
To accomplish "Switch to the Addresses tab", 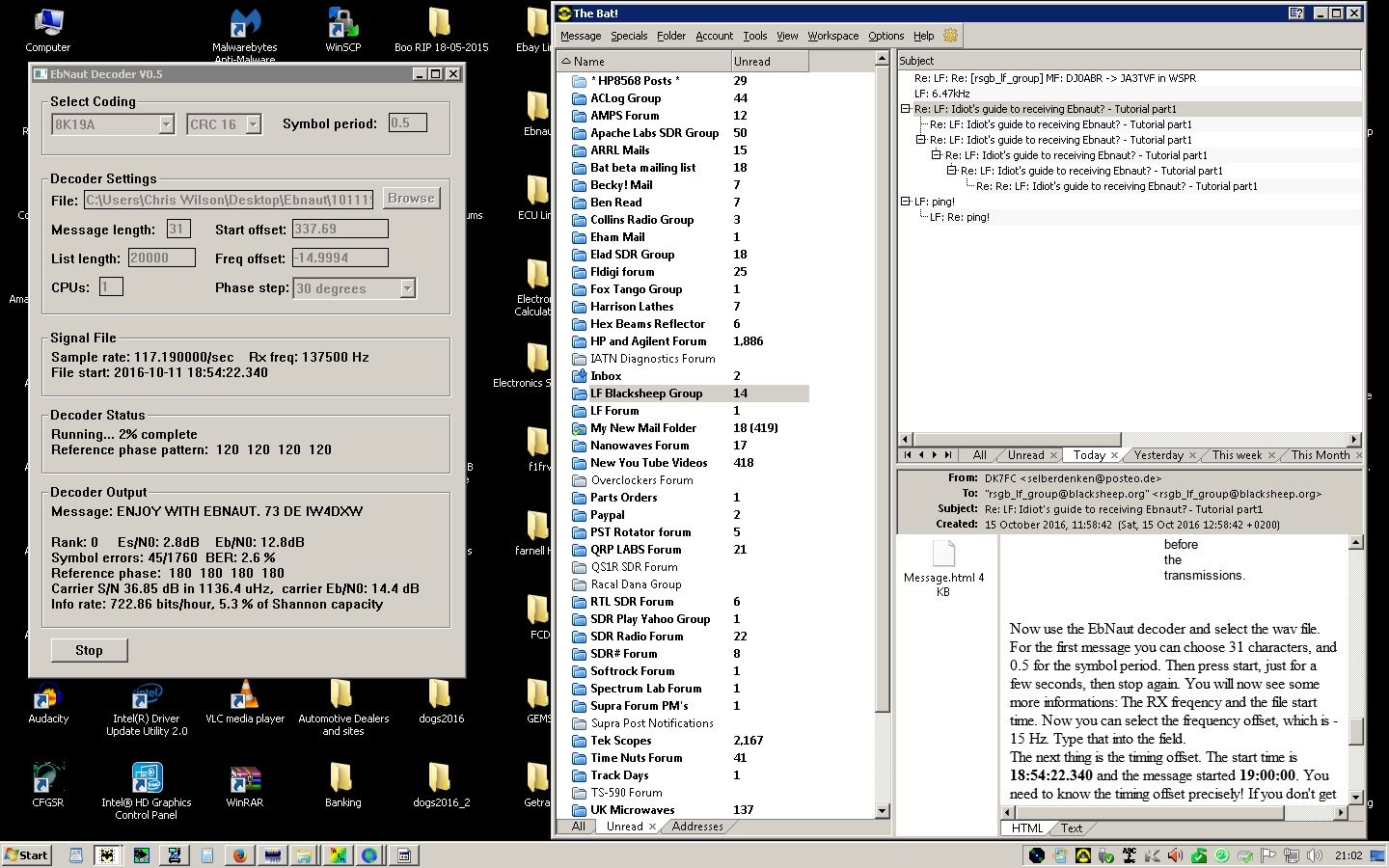I will (697, 827).
